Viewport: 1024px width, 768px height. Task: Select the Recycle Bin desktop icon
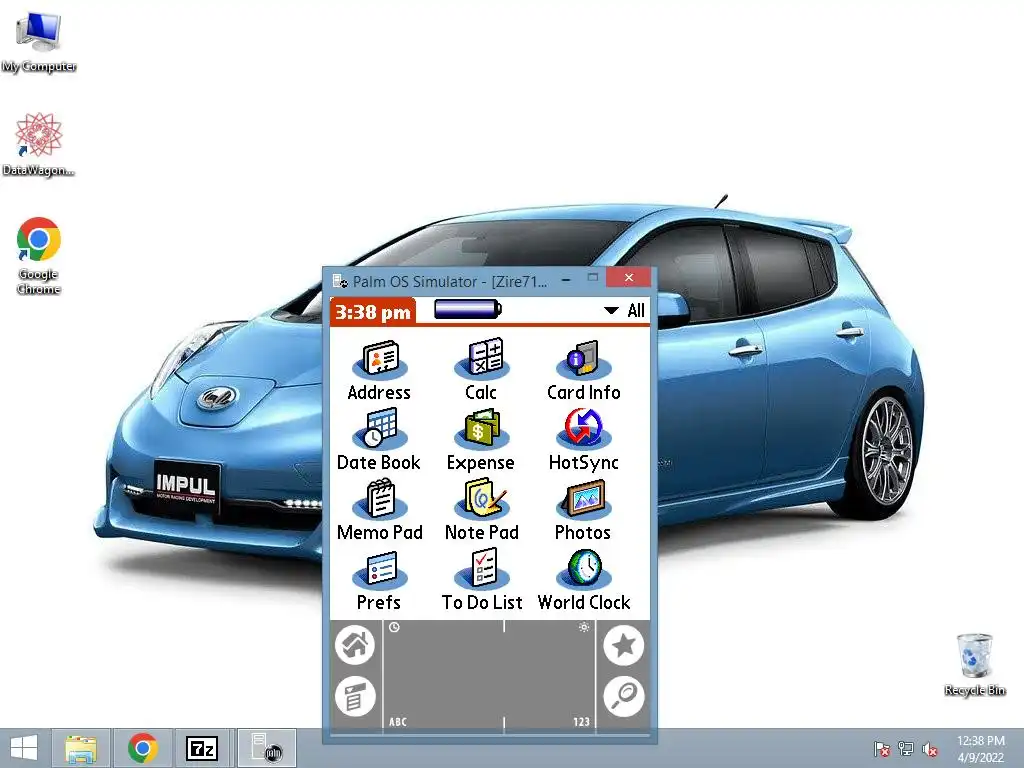pos(974,664)
